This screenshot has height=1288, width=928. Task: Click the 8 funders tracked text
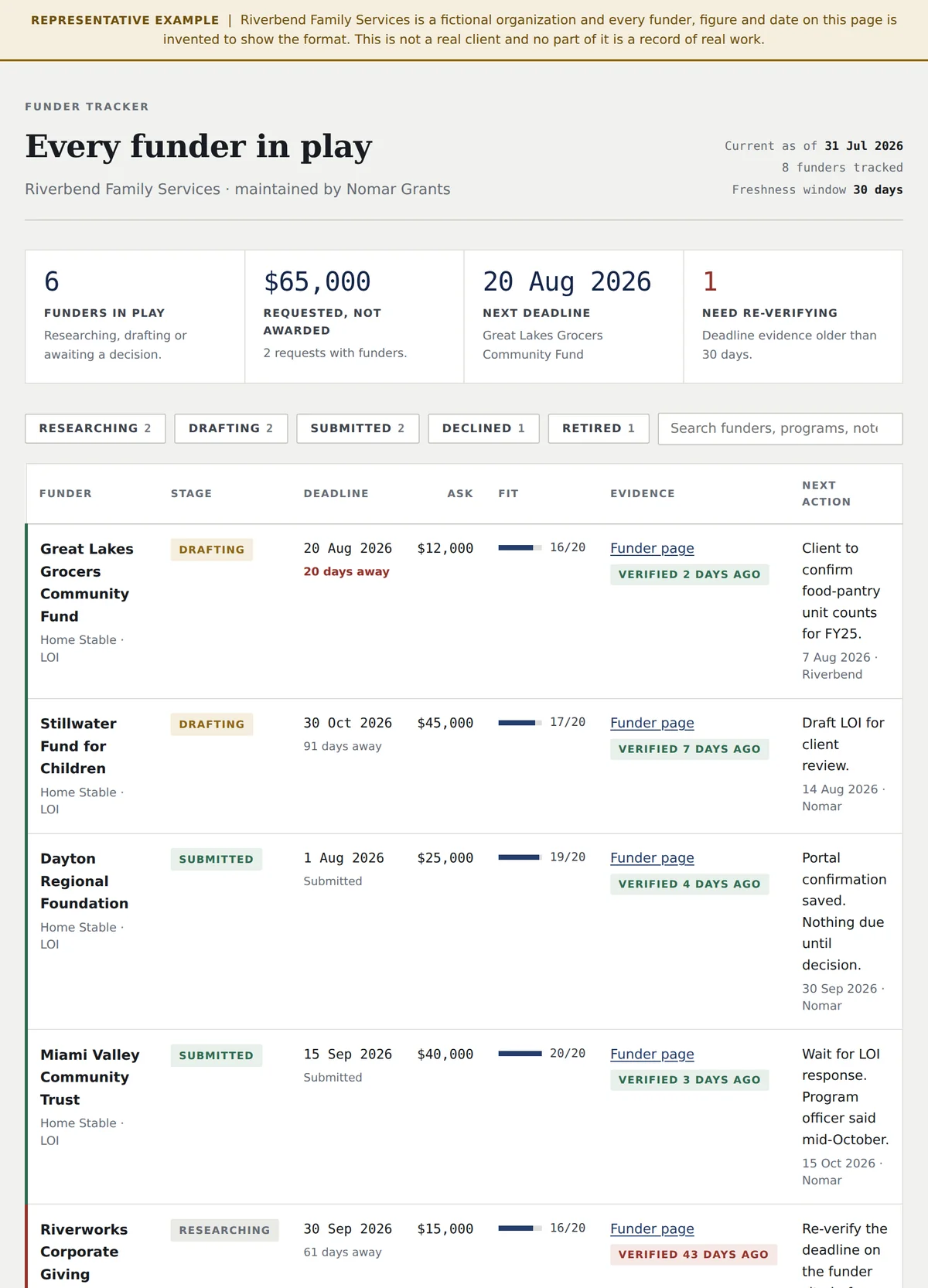pyautogui.click(x=842, y=168)
